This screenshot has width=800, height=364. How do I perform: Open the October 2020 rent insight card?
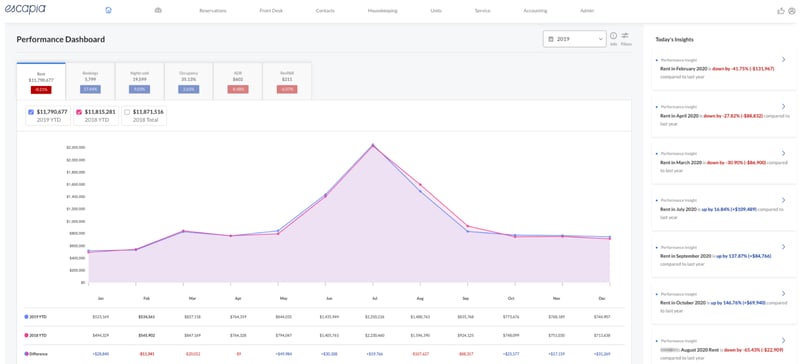click(723, 304)
